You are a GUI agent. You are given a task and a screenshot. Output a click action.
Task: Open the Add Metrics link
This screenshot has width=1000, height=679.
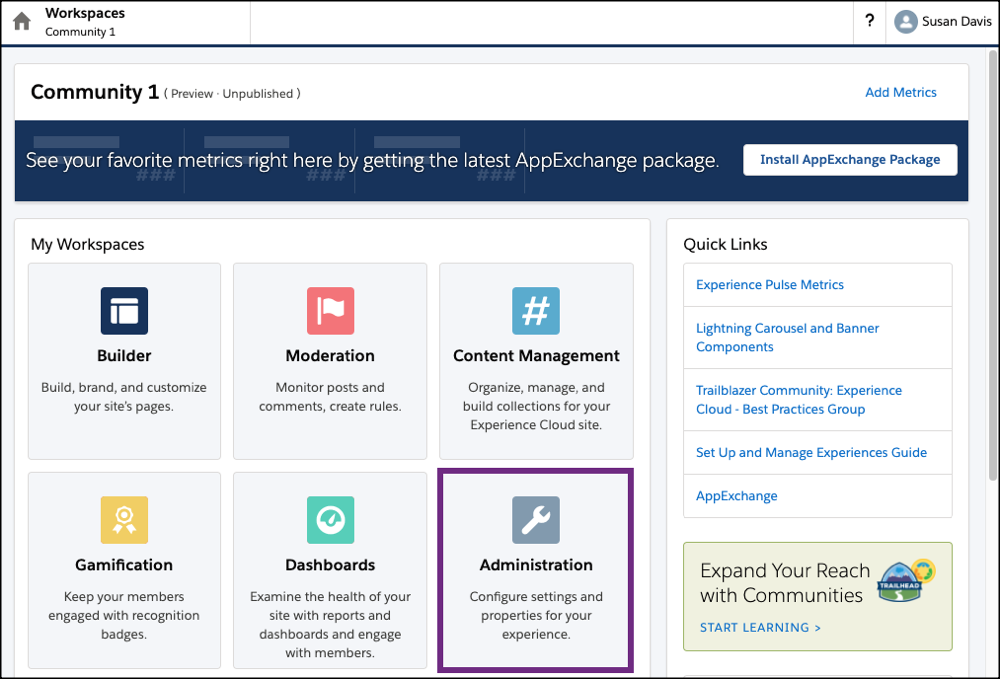pyautogui.click(x=900, y=92)
